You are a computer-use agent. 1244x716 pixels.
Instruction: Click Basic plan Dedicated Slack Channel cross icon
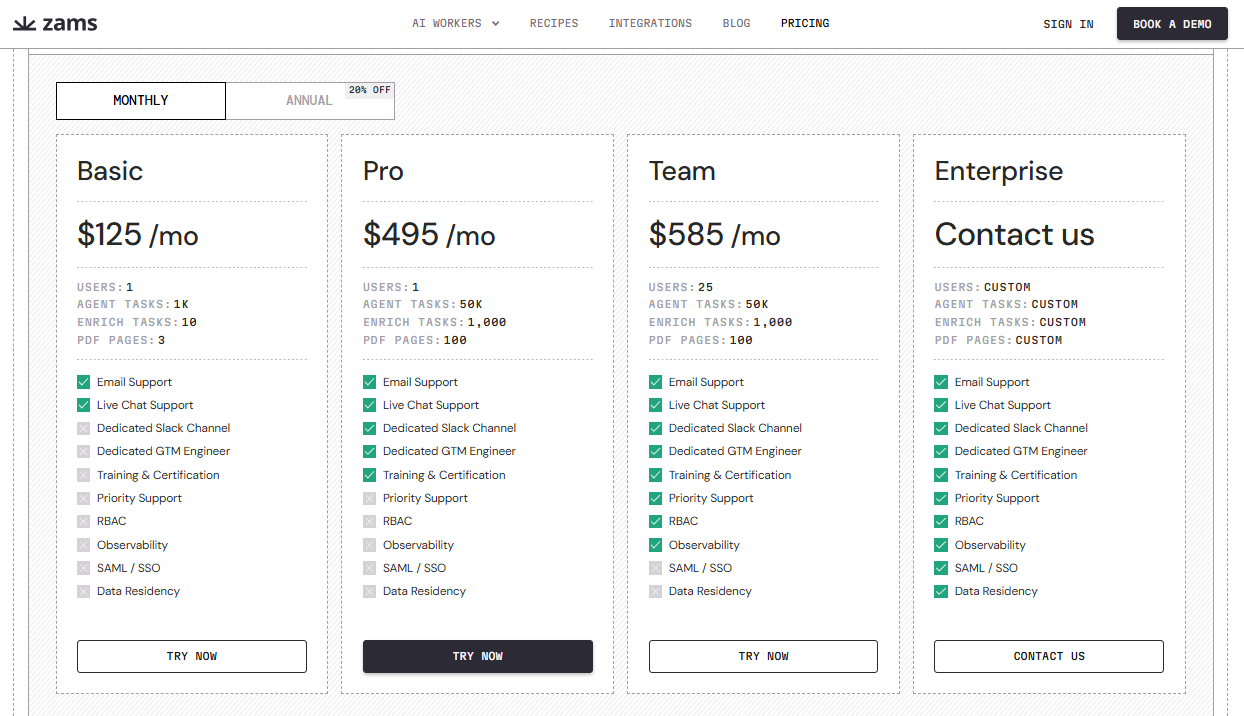(84, 428)
